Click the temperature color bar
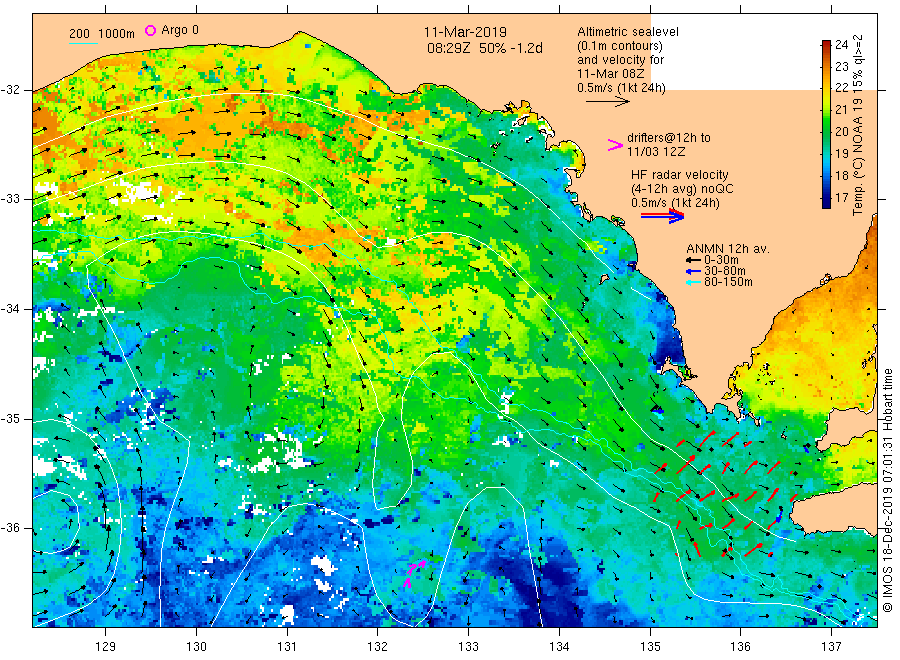 (x=826, y=124)
